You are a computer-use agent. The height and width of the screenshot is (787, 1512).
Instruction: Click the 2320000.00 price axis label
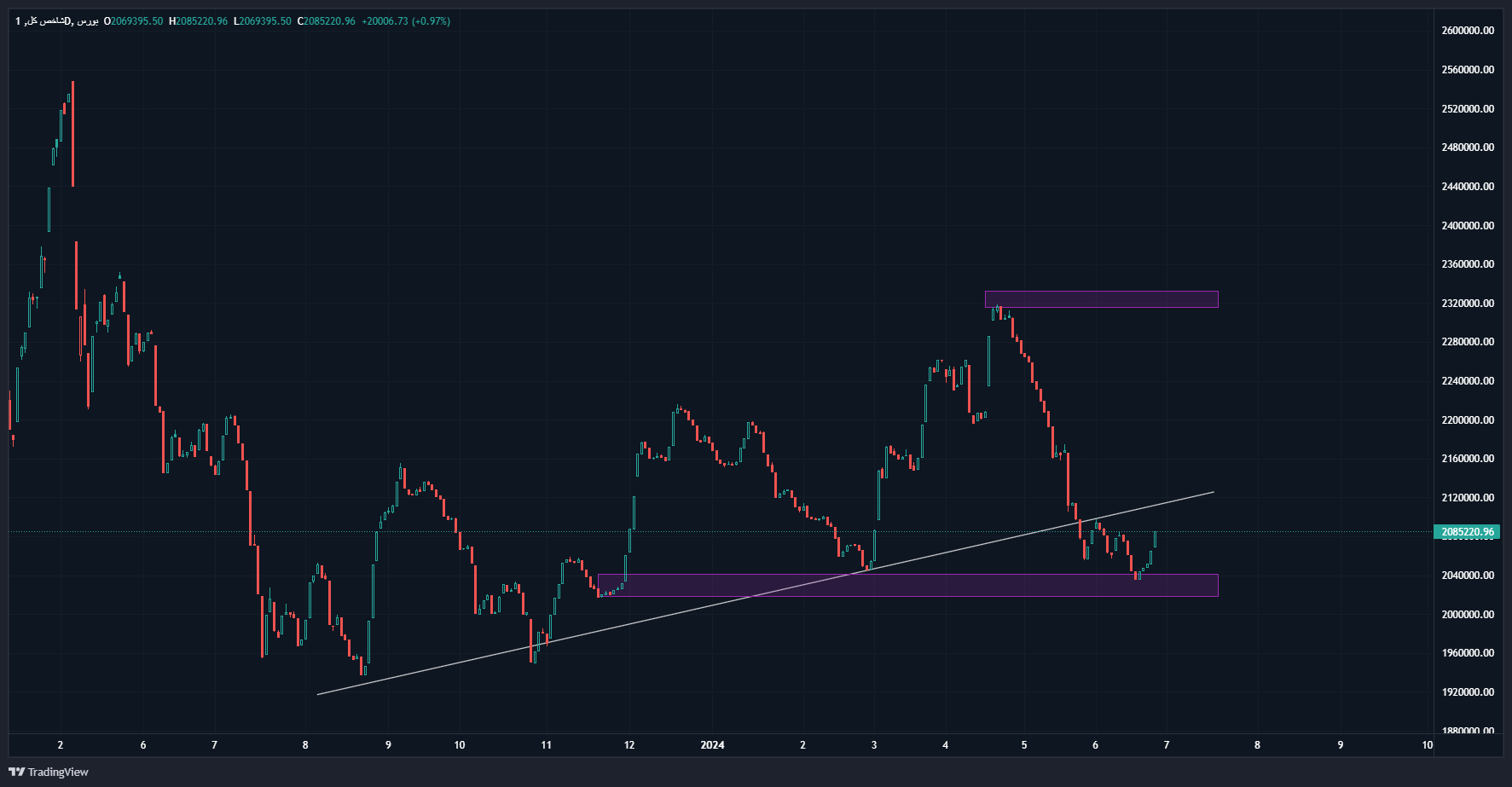pos(1467,304)
